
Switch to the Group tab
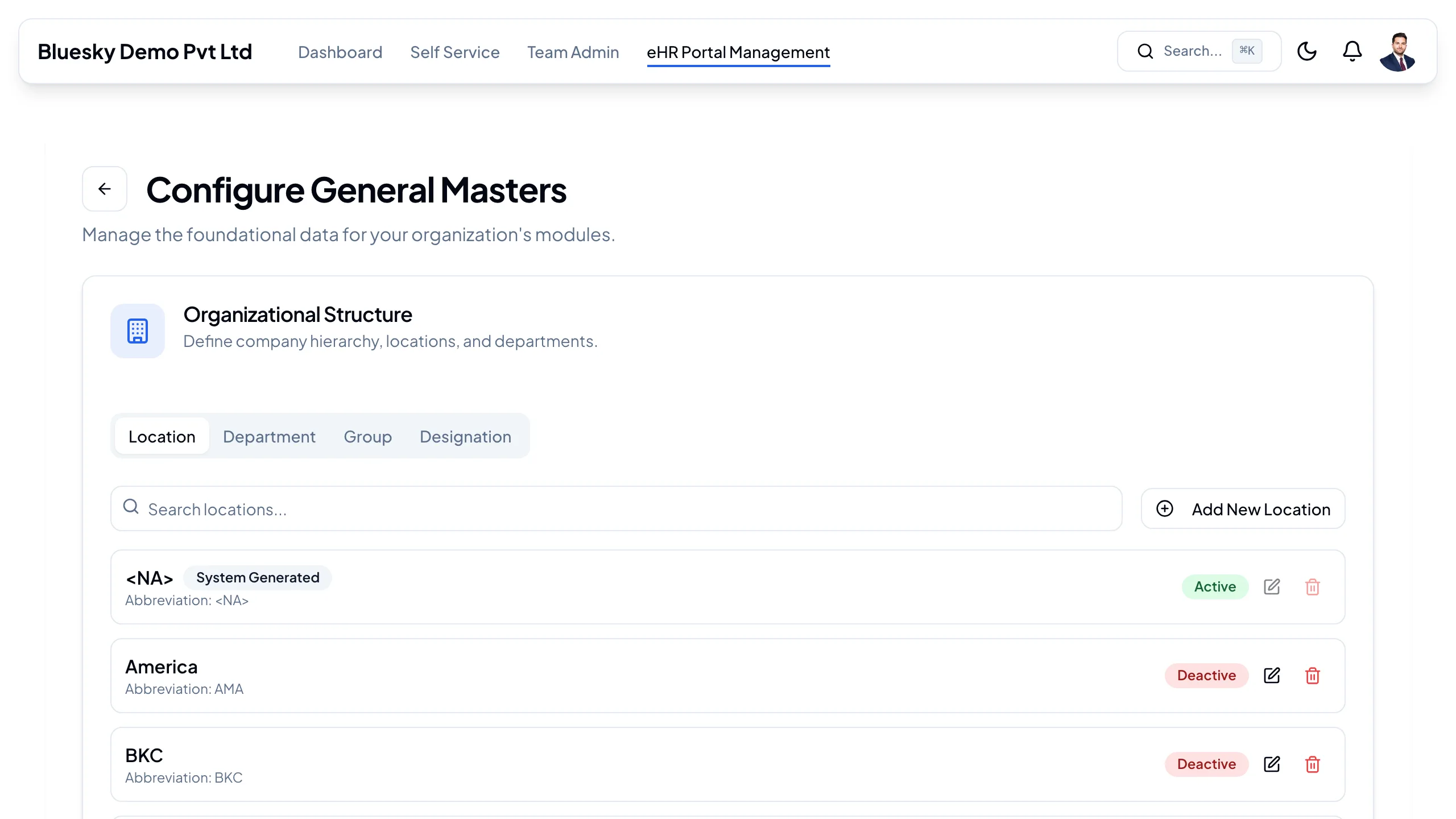368,436
